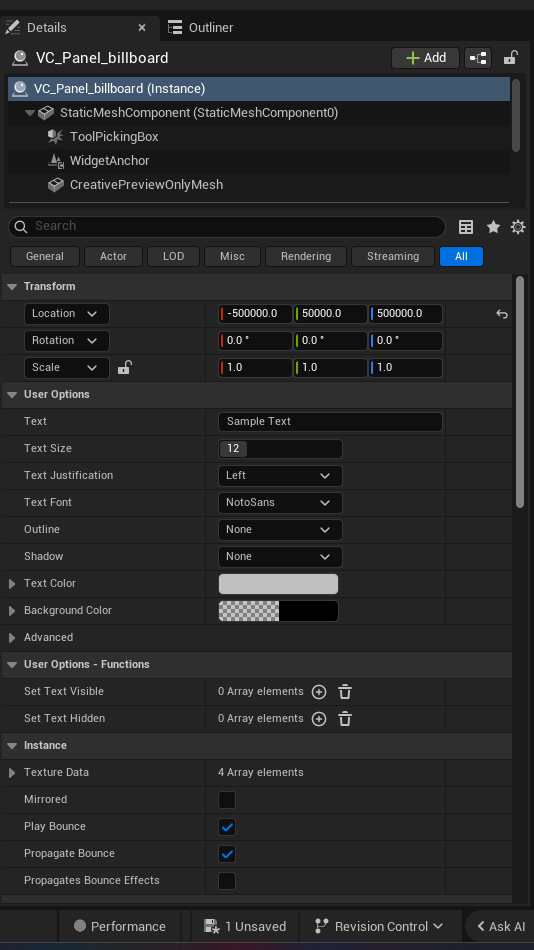The image size is (534, 950).
Task: Click Rotation X value field
Action: point(255,340)
